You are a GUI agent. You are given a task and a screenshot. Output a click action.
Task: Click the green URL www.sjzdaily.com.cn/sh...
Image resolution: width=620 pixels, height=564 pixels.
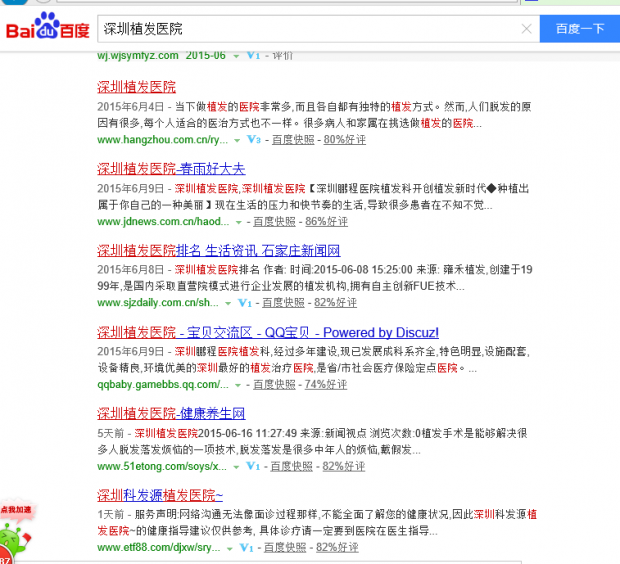(158, 303)
